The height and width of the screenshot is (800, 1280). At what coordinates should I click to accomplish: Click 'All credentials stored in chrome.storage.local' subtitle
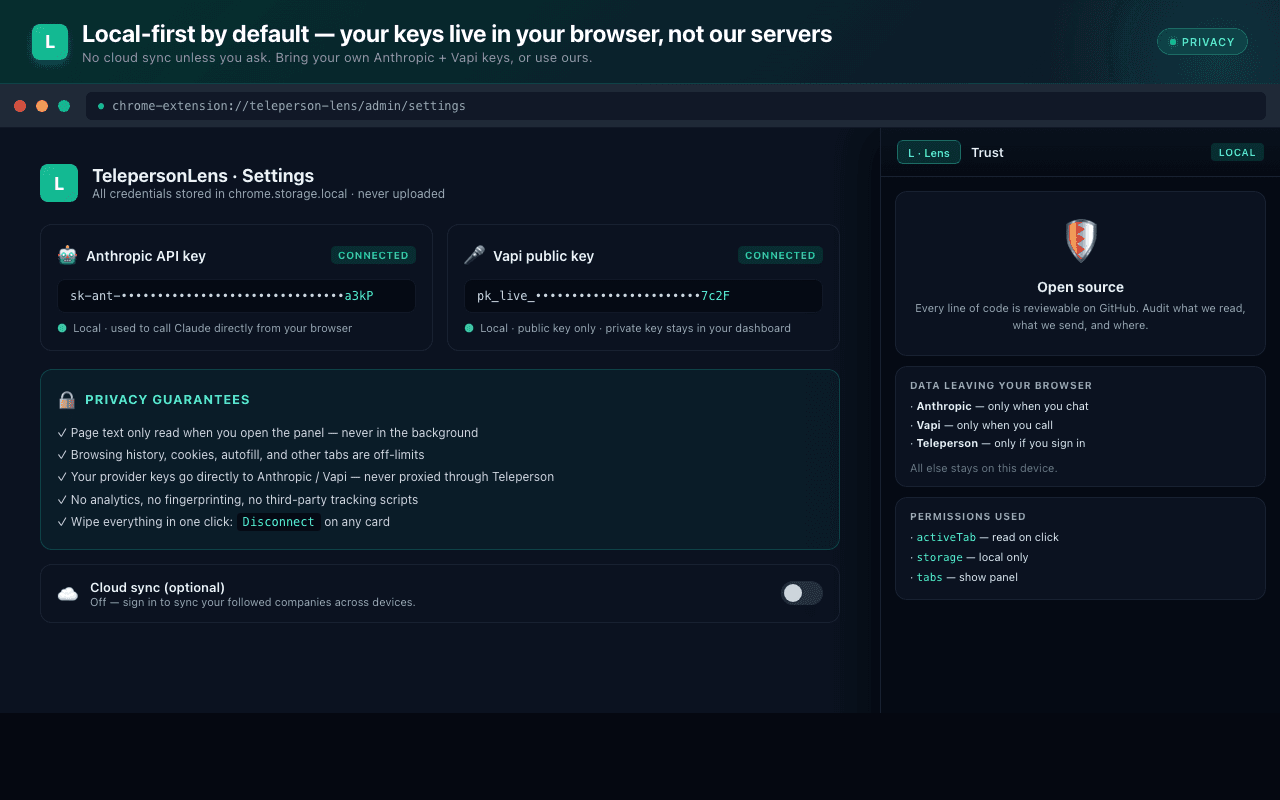[x=268, y=194]
